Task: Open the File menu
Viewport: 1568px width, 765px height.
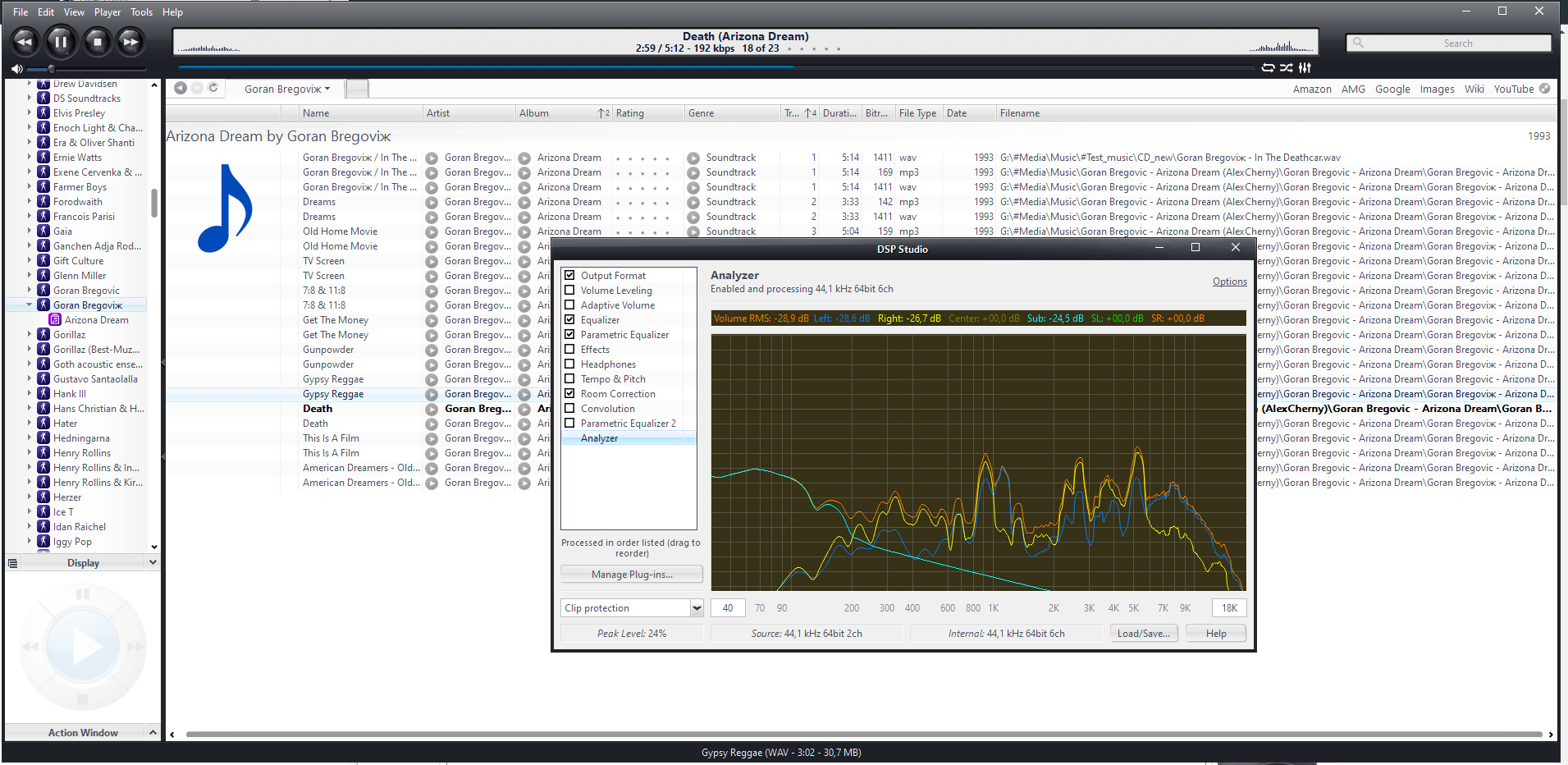Action: pyautogui.click(x=21, y=12)
